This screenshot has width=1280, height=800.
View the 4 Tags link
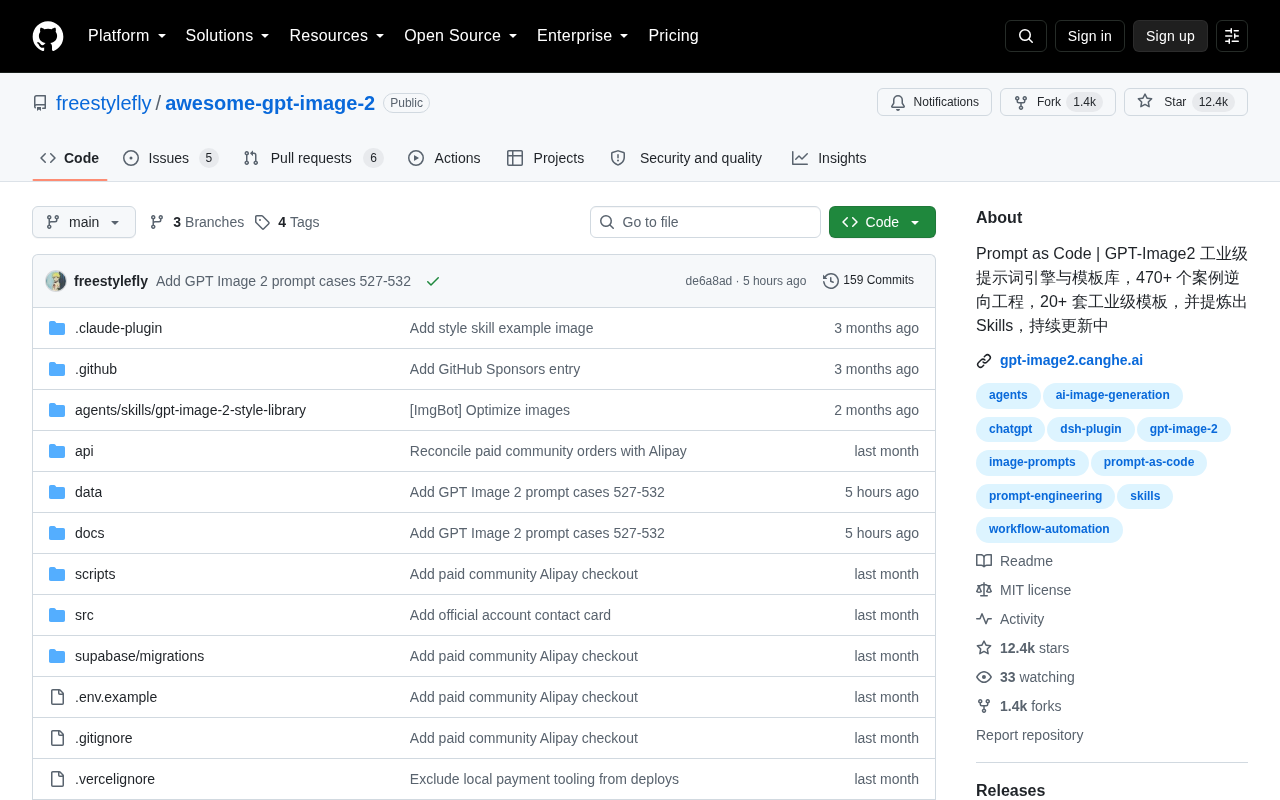coord(287,222)
